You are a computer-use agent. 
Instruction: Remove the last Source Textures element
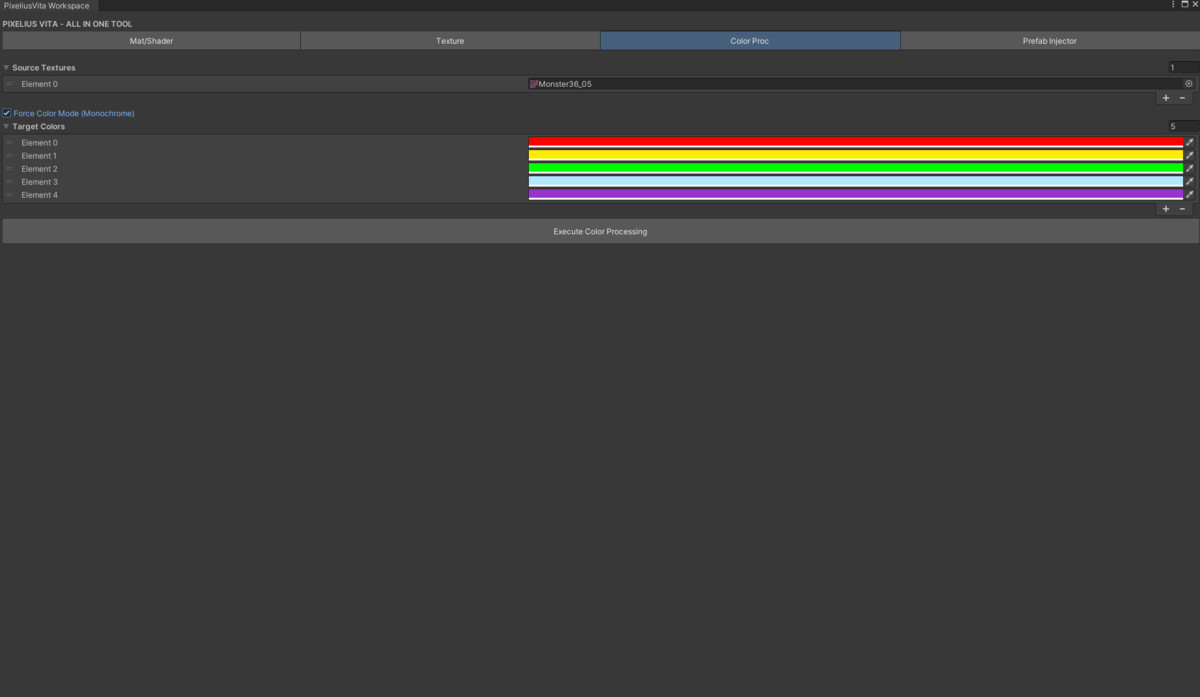1183,98
